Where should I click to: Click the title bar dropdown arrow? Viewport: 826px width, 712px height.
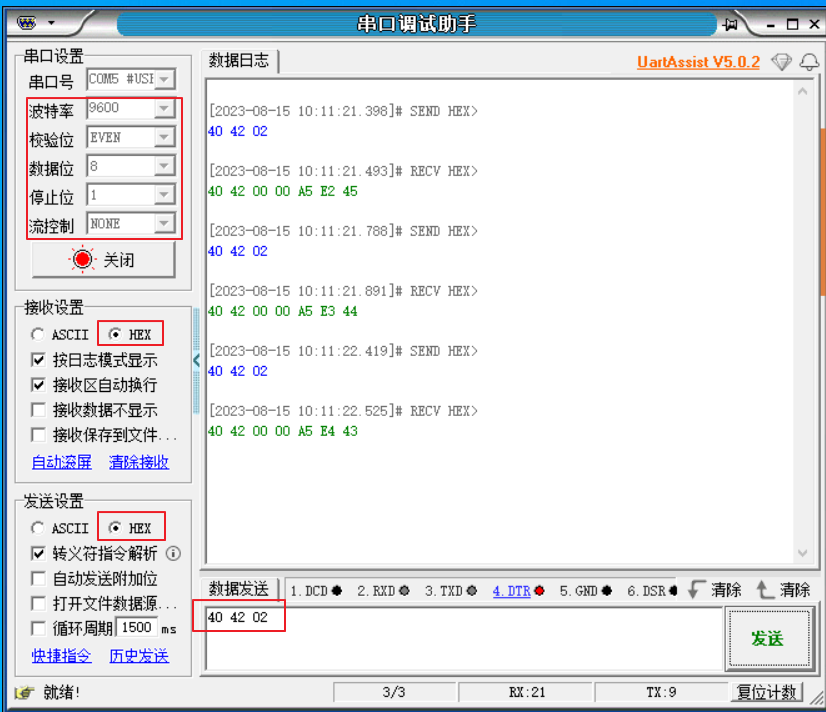coord(51,23)
